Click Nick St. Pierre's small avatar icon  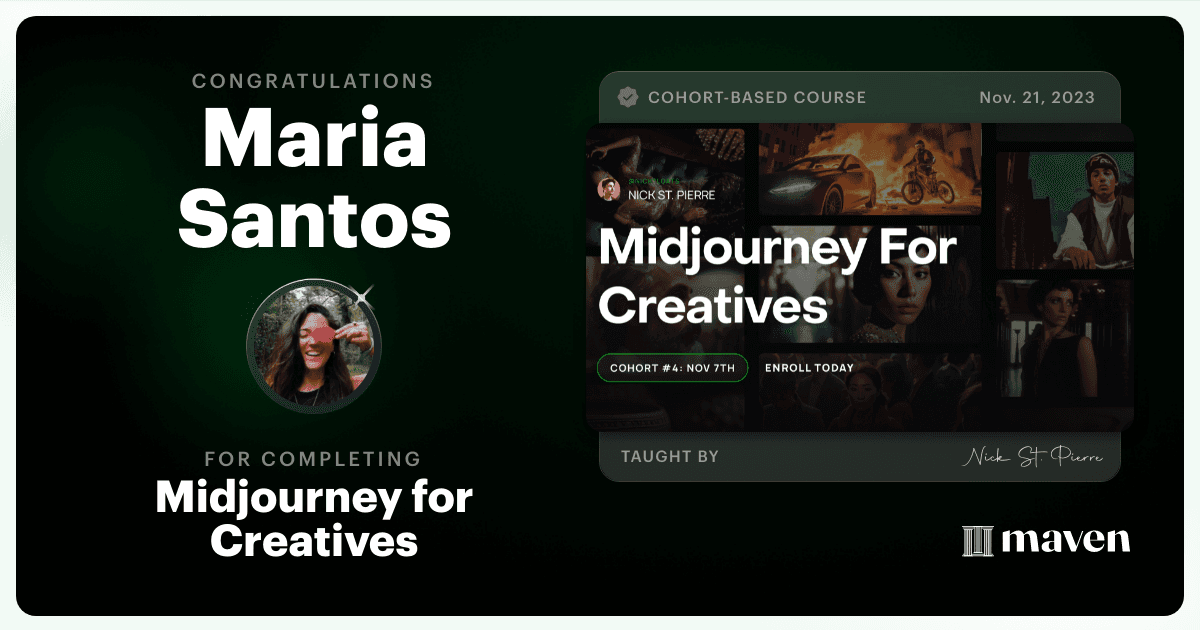click(x=608, y=188)
